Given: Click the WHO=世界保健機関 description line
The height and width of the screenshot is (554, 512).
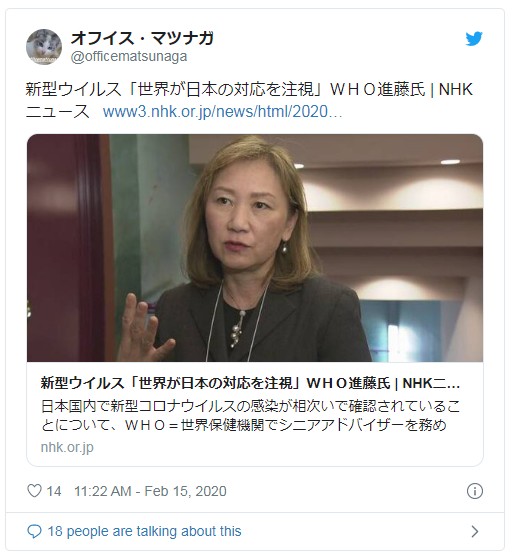Looking at the screenshot, I should [244, 425].
